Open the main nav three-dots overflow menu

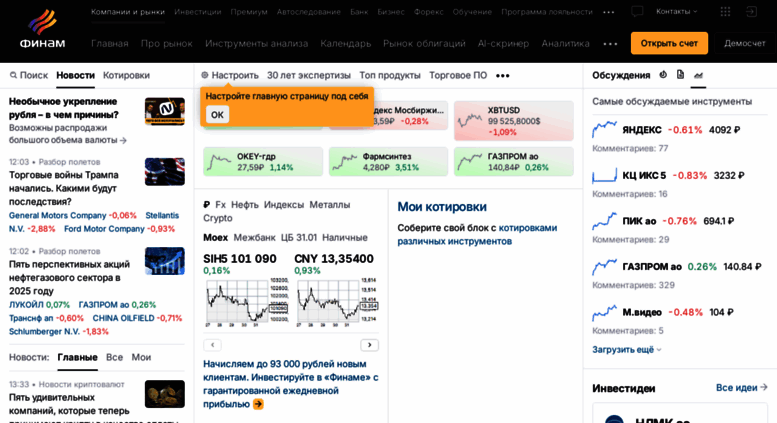click(x=610, y=44)
